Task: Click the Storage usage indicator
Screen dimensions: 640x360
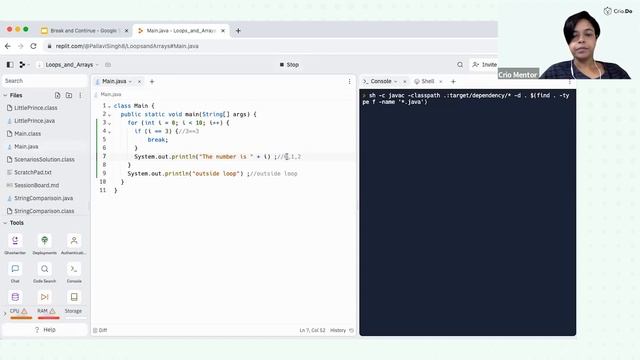Action: [x=74, y=313]
